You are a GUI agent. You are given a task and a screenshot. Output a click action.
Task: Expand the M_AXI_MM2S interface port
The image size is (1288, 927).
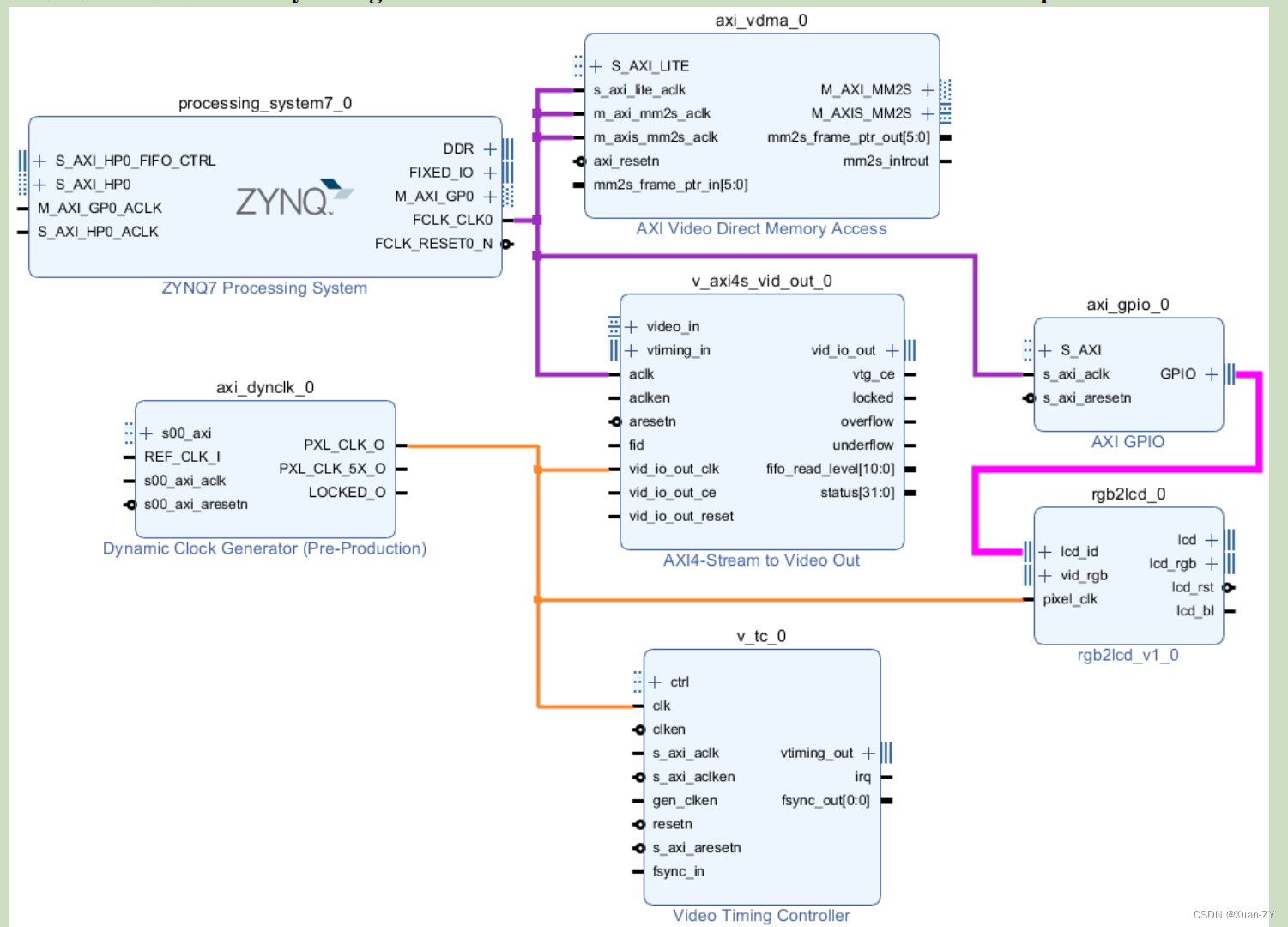(x=928, y=90)
